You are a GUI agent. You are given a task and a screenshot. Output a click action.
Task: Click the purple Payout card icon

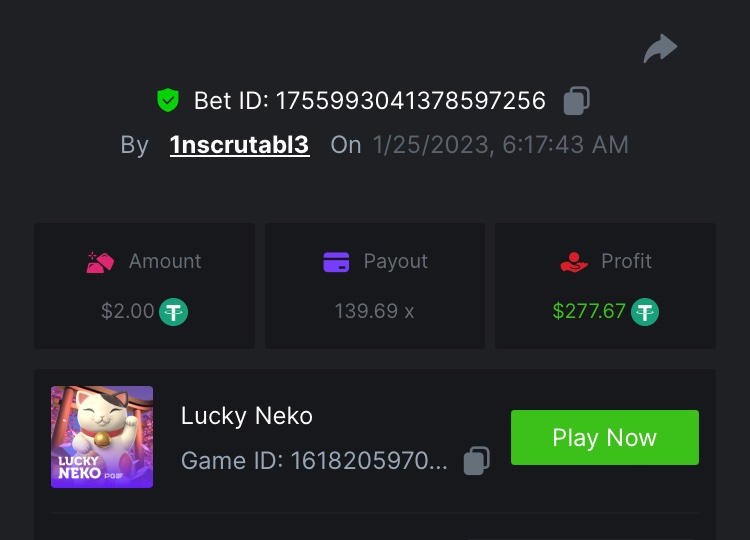click(x=336, y=262)
